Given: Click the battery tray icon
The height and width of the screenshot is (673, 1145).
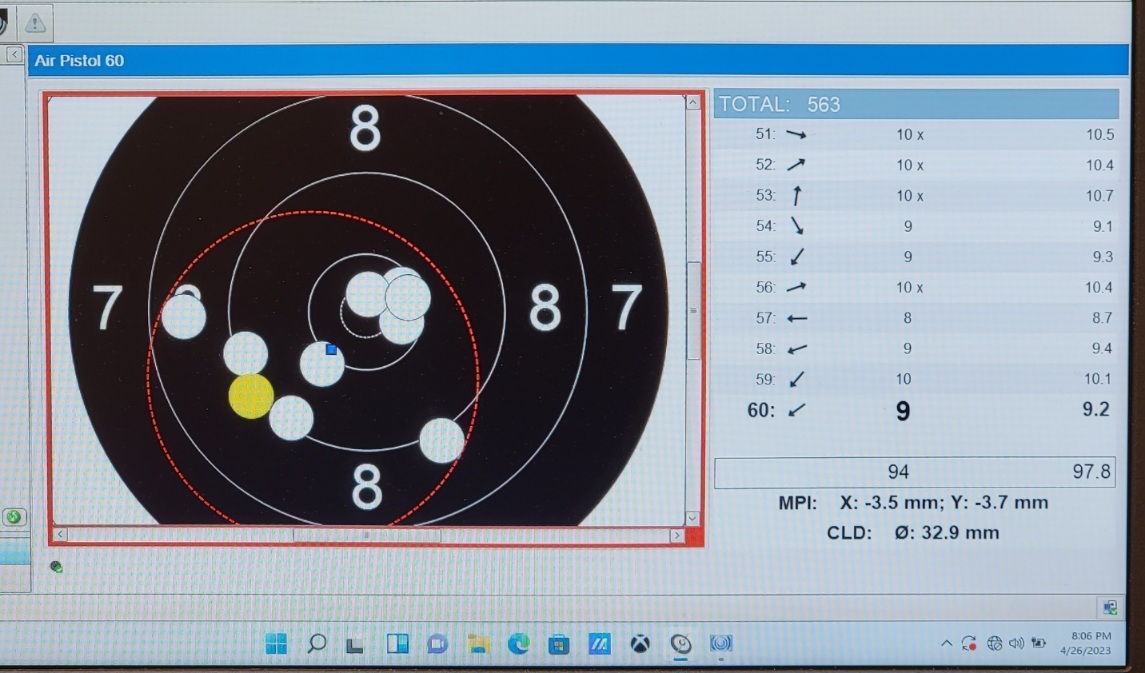Looking at the screenshot, I should click(1038, 643).
